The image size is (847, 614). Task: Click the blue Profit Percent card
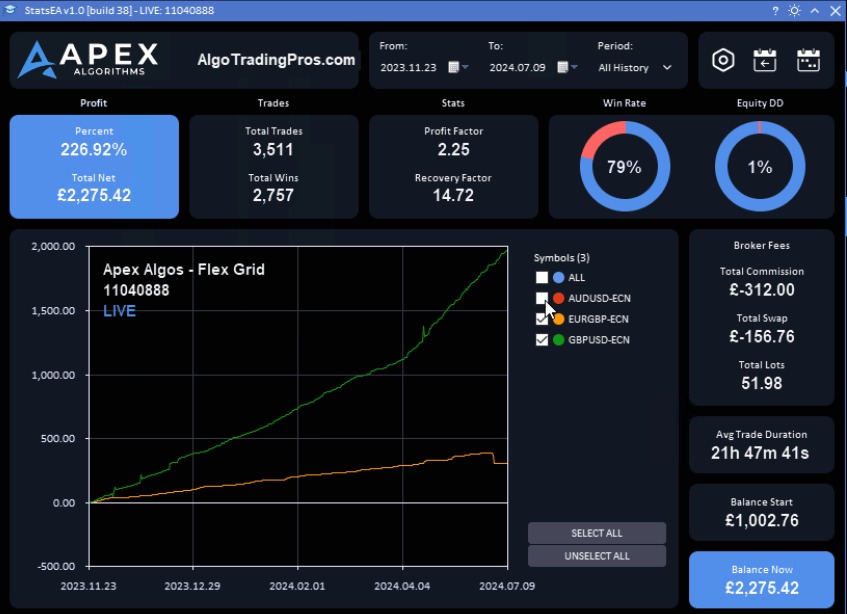click(94, 166)
